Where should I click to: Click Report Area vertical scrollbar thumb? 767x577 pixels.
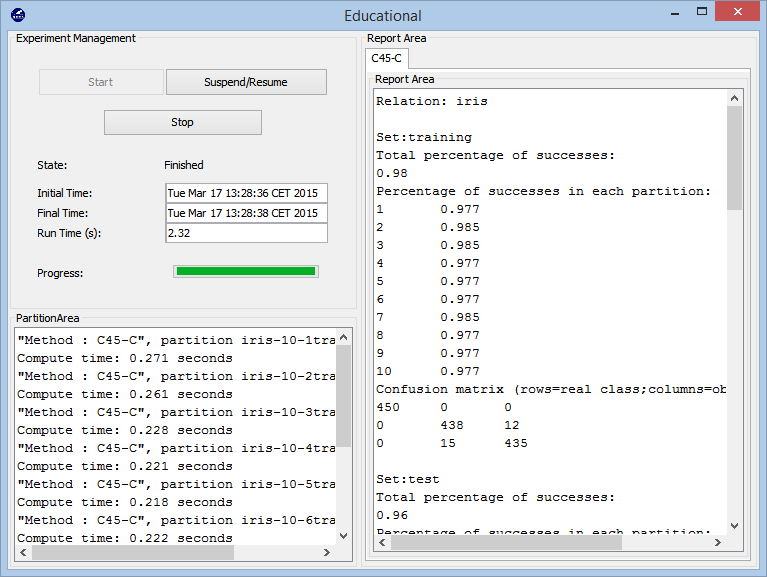[x=734, y=158]
